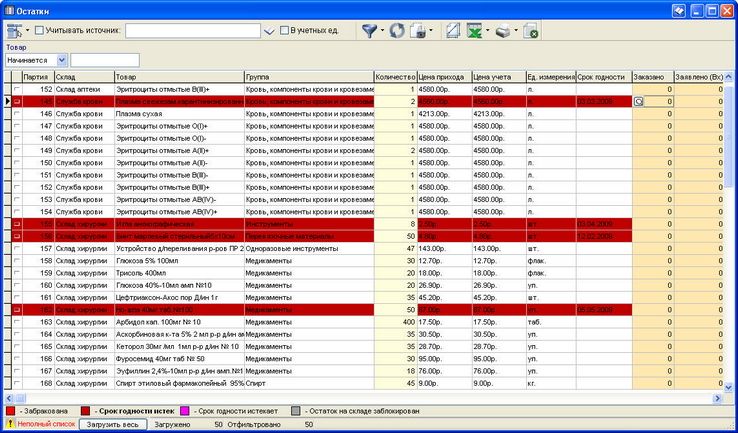Click the lookup icon in Заказано cell of row 145
The height and width of the screenshot is (433, 738).
click(638, 101)
